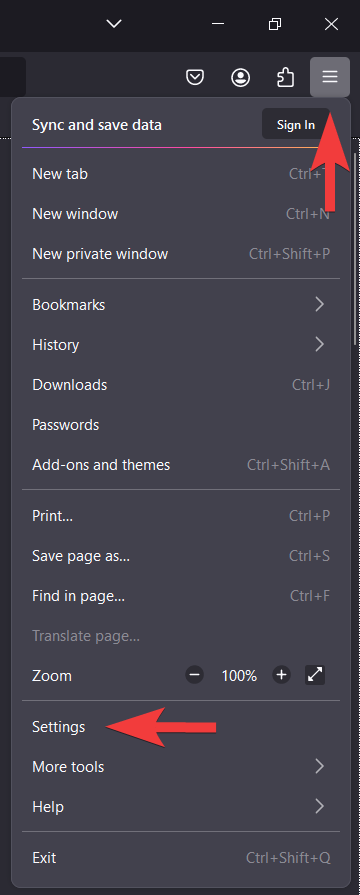Expand the More tools submenu

coord(181,767)
